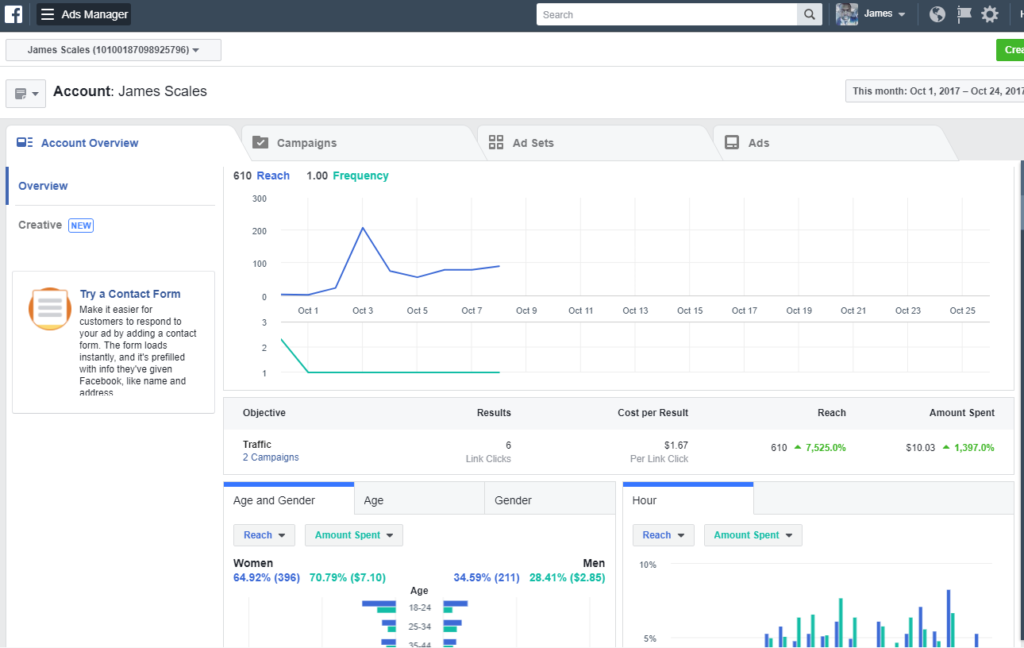Click the Men 34.59% (211) reach figure

click(x=487, y=577)
